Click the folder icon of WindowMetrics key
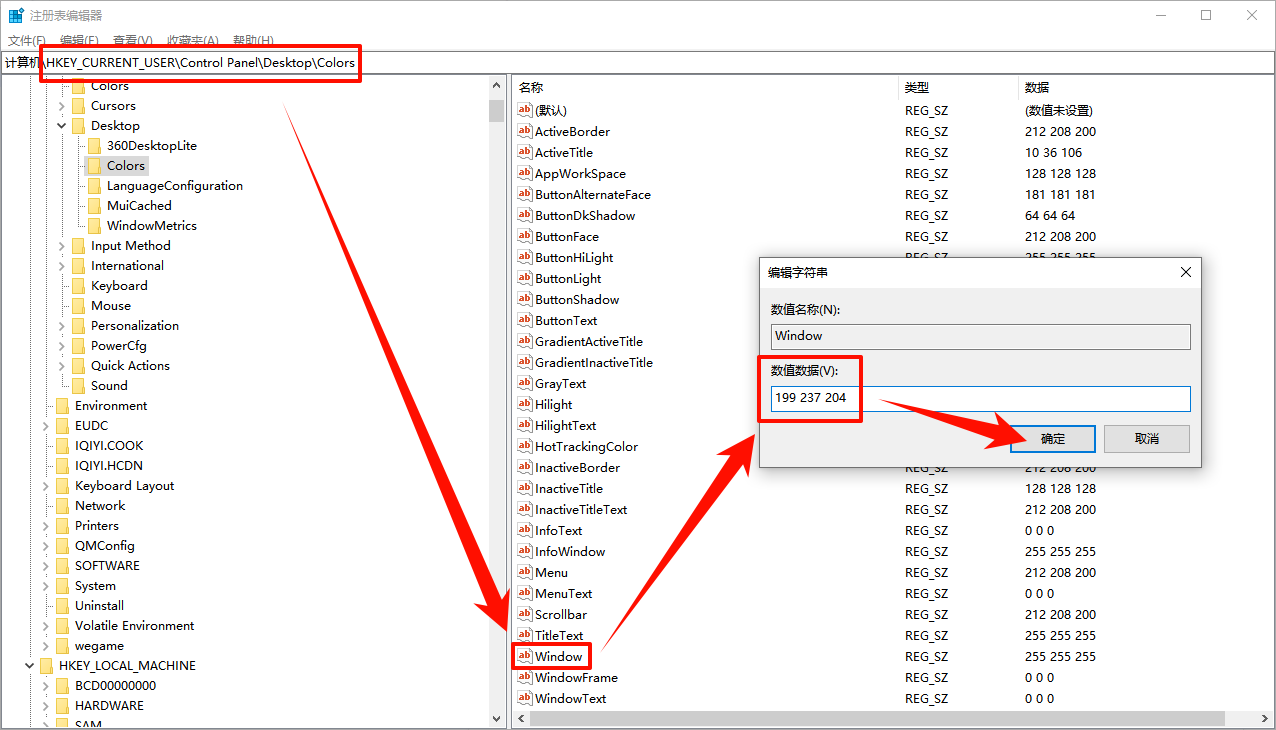 [94, 225]
